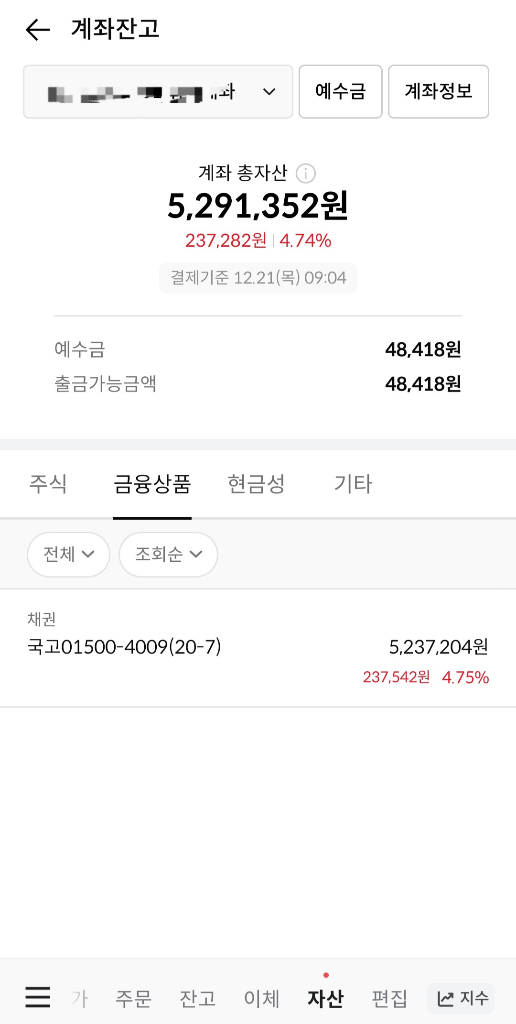
Task: Open the 국고01500-4009(20-7) bond item
Action: point(258,648)
